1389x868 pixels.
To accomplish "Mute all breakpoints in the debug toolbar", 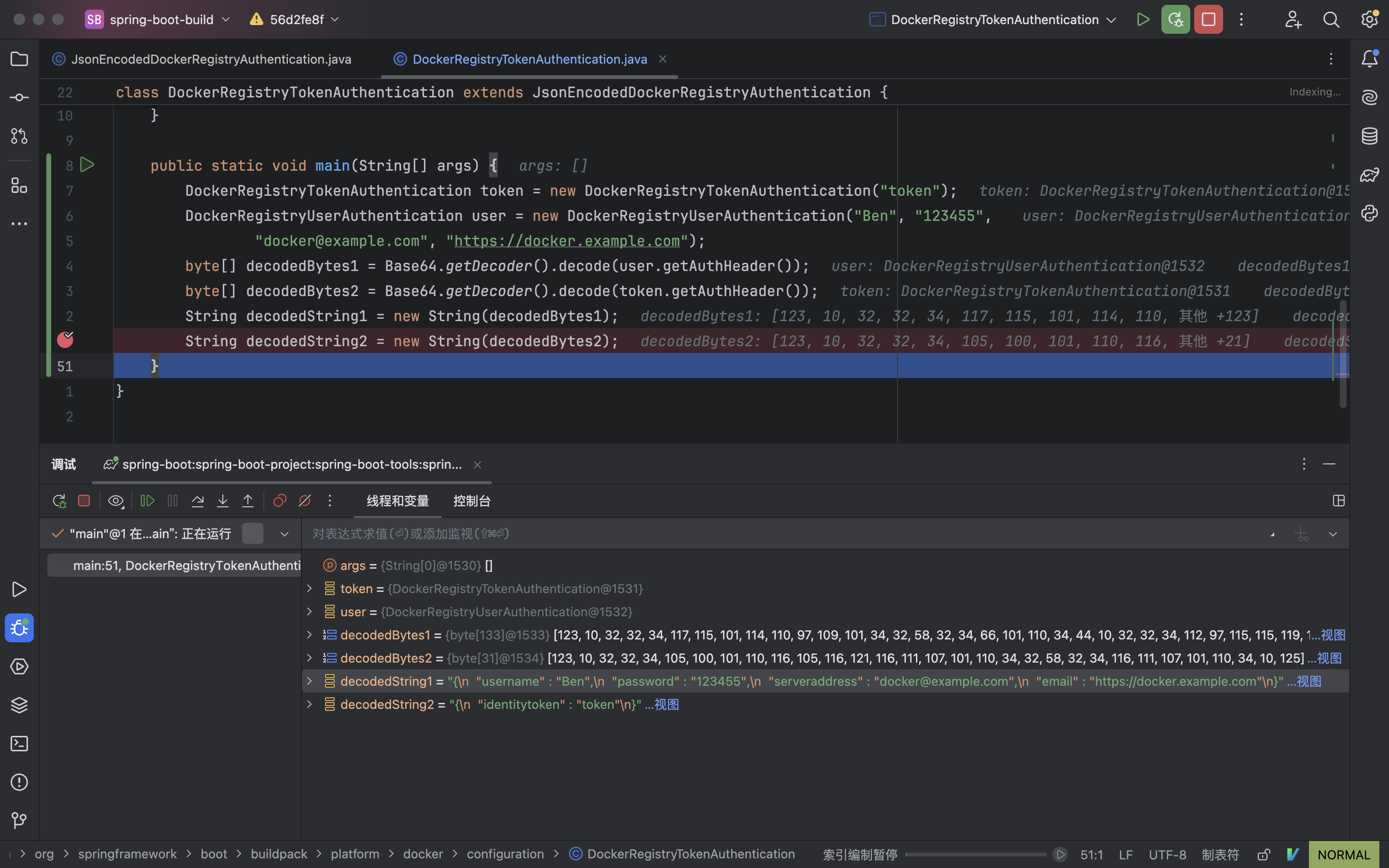I will tap(305, 501).
